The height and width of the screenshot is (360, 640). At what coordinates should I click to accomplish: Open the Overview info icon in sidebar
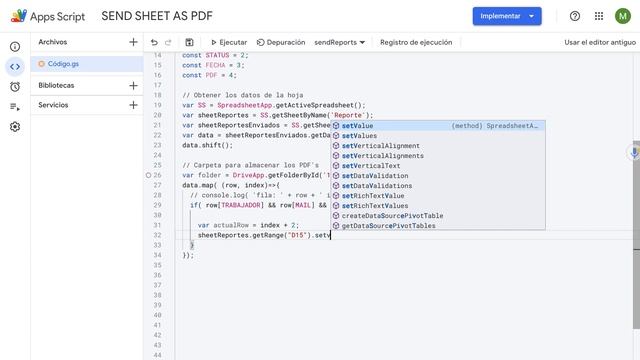15,47
